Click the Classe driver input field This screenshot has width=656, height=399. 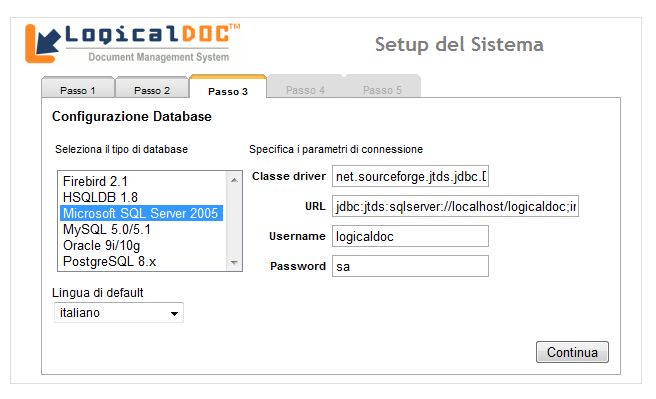point(410,176)
